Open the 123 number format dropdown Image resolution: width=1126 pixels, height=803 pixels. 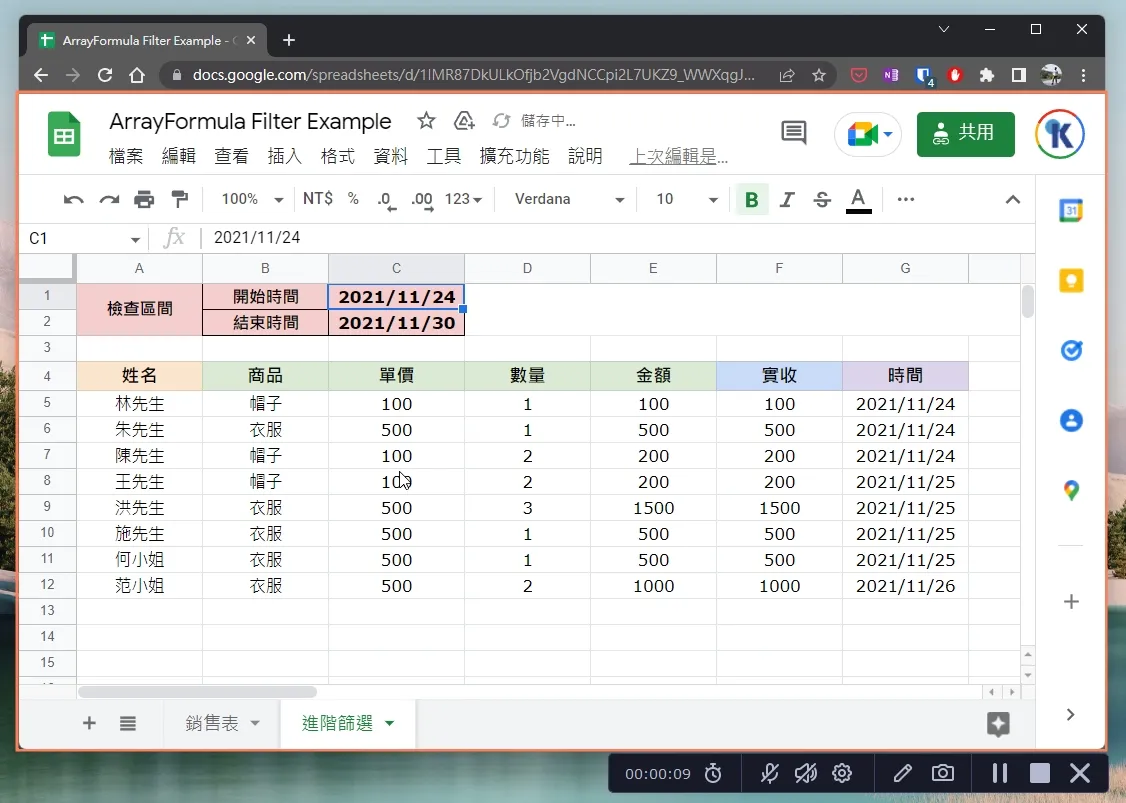[463, 200]
